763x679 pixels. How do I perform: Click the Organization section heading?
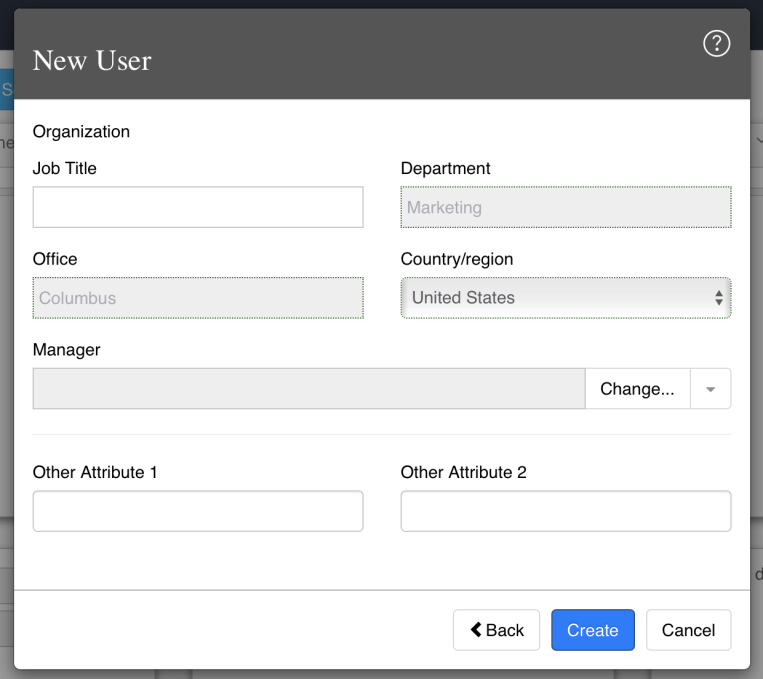pos(81,131)
